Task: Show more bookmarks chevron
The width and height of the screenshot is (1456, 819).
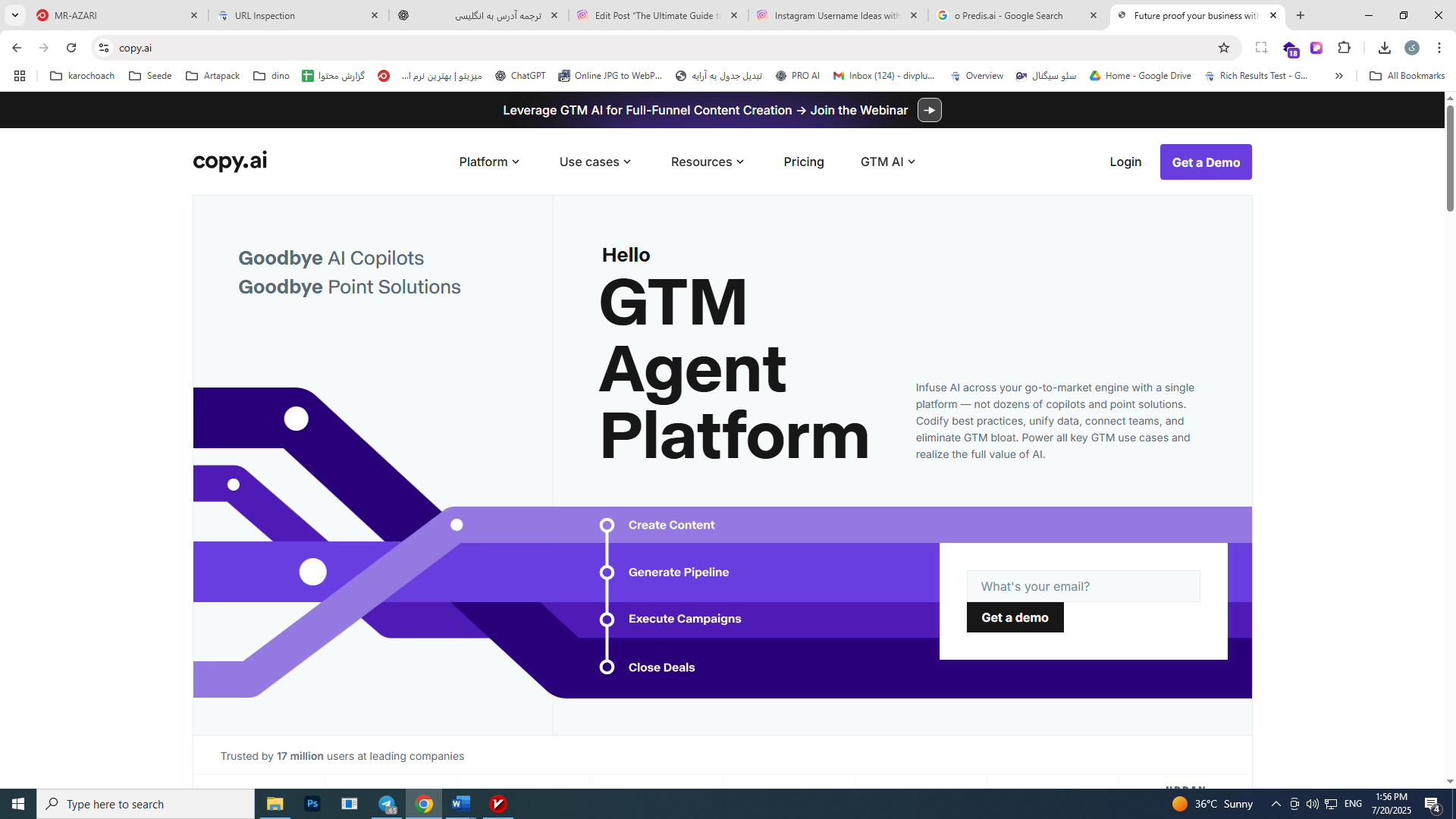Action: (1339, 76)
